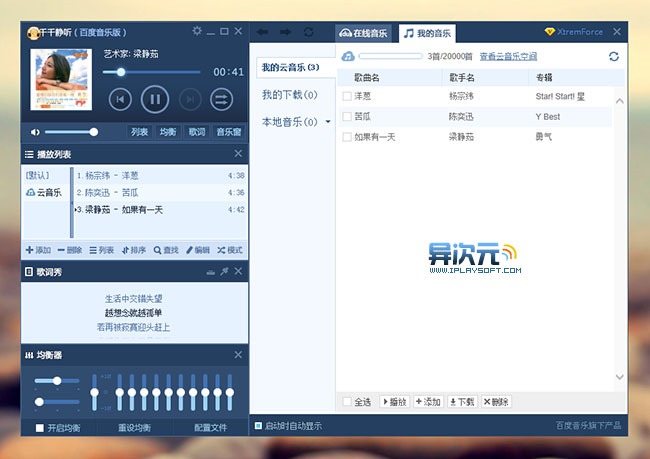
Task: Click the 添加 button below song list
Action: point(428,401)
